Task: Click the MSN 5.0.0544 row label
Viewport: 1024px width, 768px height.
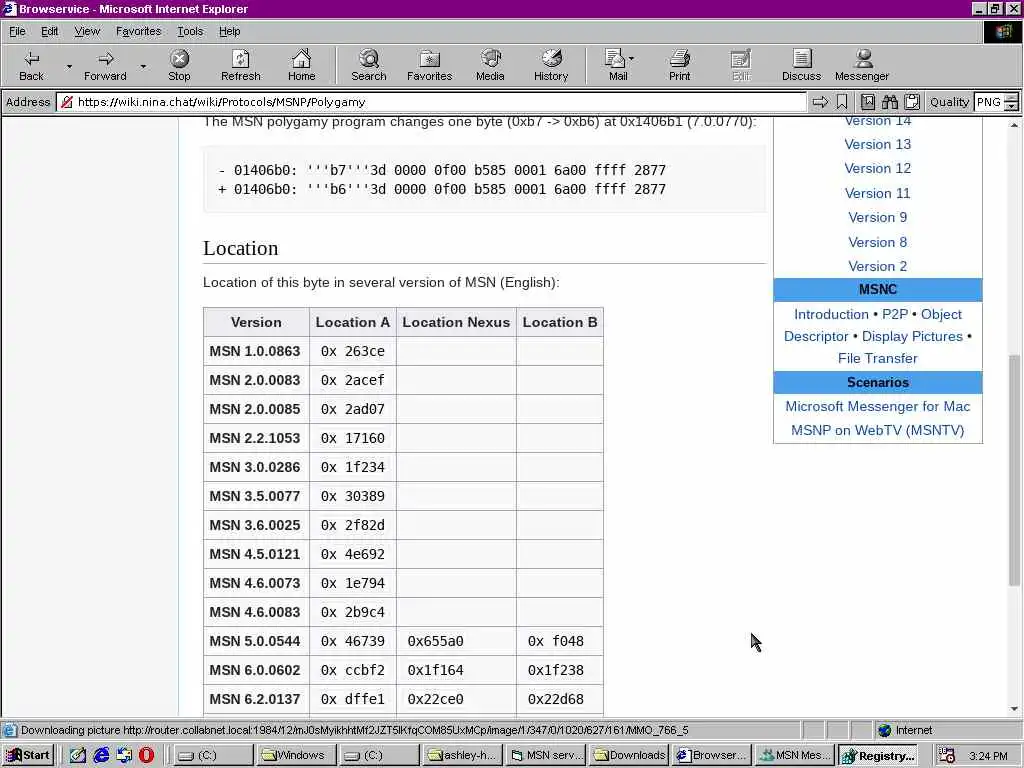Action: (255, 641)
